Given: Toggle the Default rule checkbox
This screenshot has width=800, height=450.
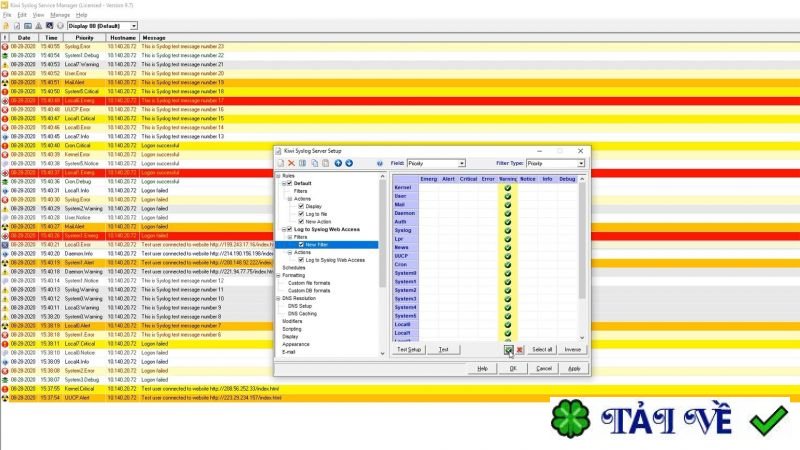Looking at the screenshot, I should tap(290, 183).
